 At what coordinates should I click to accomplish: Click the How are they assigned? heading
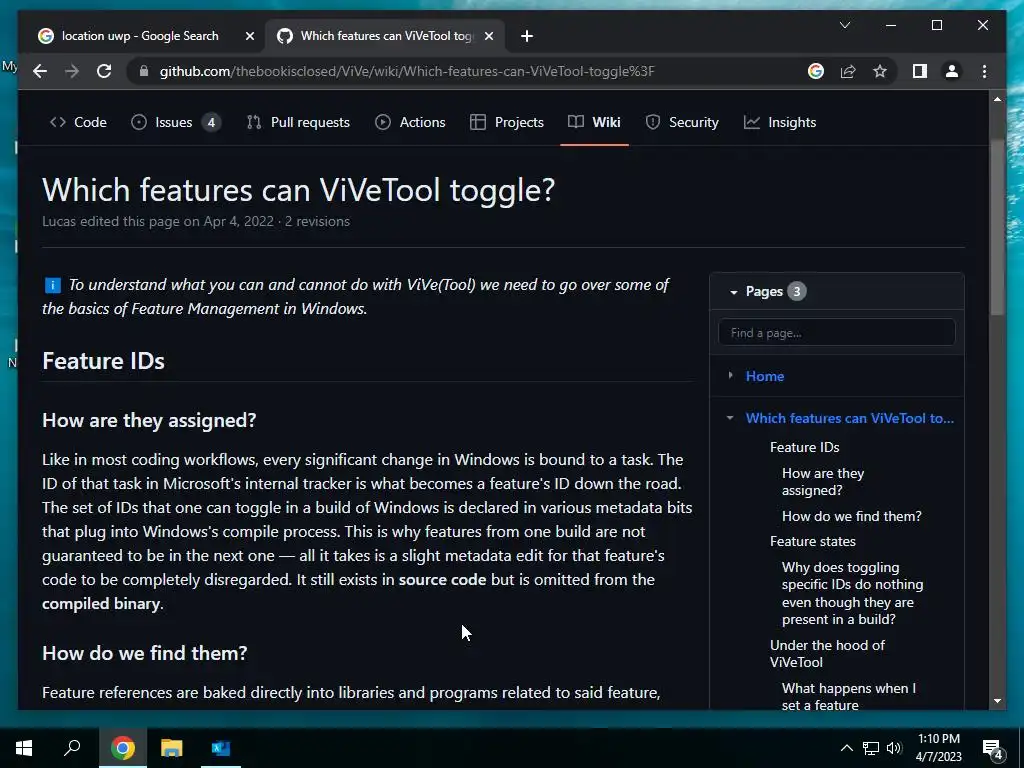coord(149,420)
